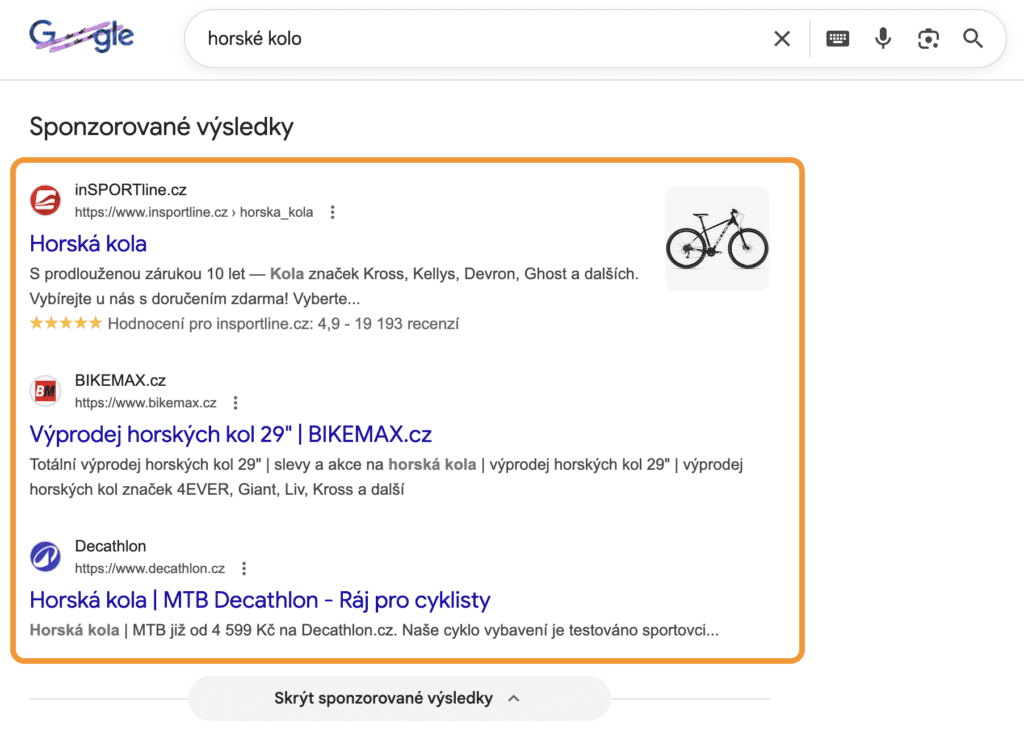Click the BIKEMAX site favicon

(45, 391)
